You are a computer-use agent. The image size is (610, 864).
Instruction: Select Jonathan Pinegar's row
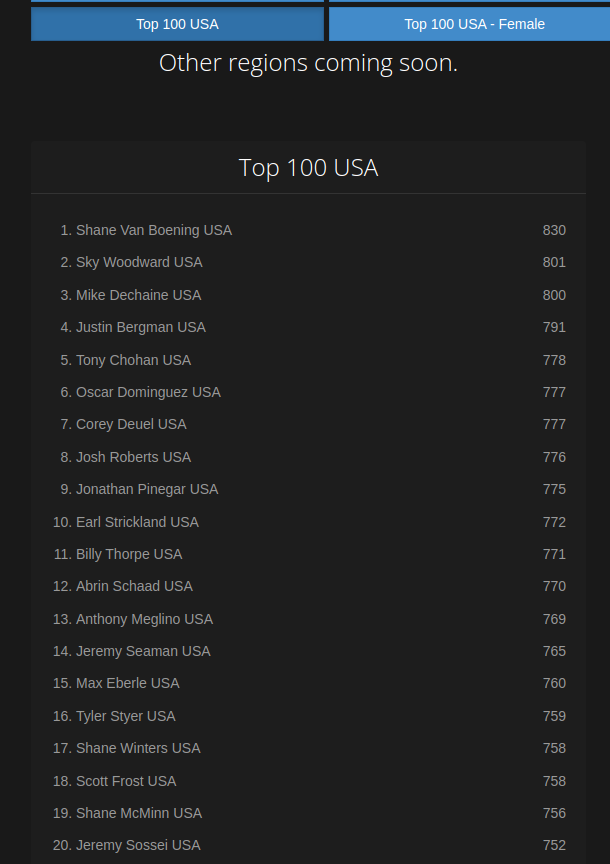click(x=146, y=489)
